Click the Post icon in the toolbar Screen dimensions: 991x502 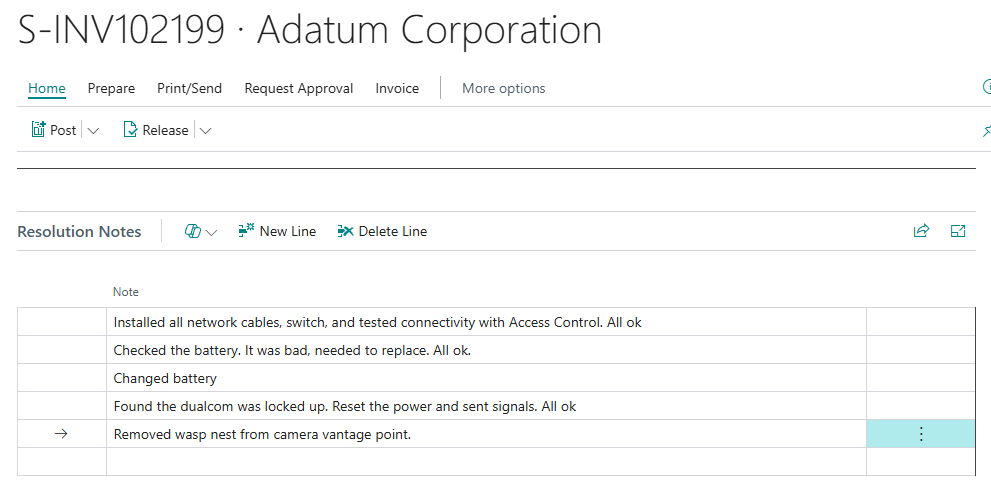tap(39, 130)
